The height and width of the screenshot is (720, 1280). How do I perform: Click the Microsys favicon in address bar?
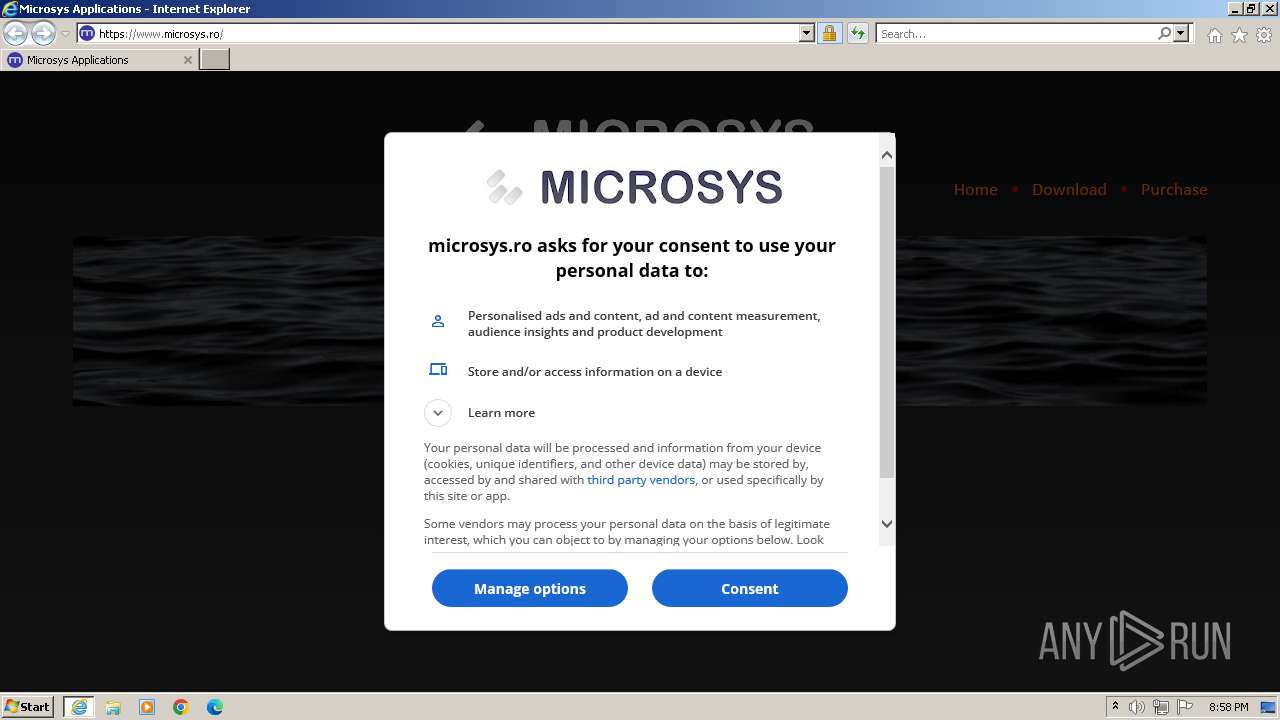click(x=87, y=34)
